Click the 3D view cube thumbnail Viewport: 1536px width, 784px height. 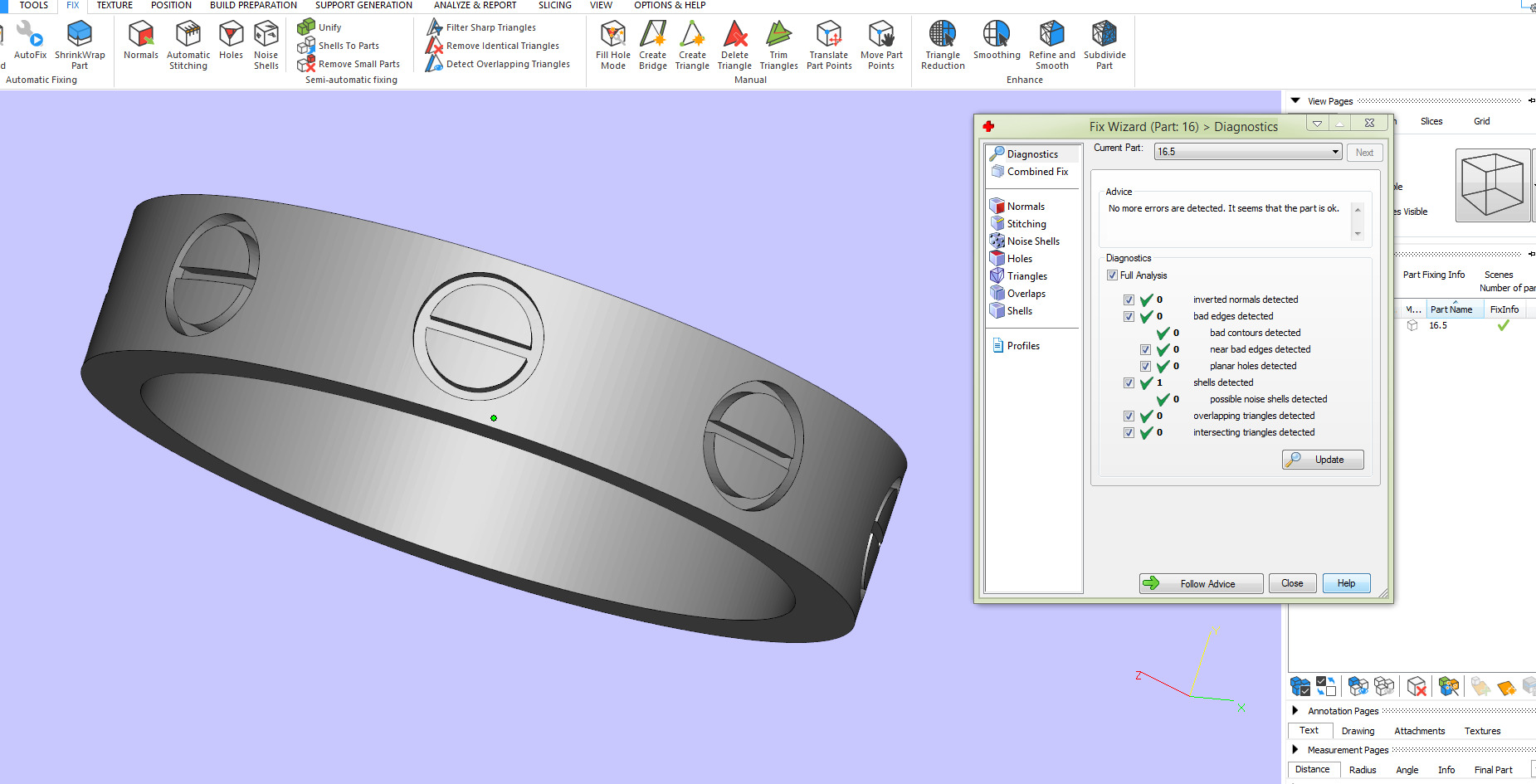[1492, 185]
